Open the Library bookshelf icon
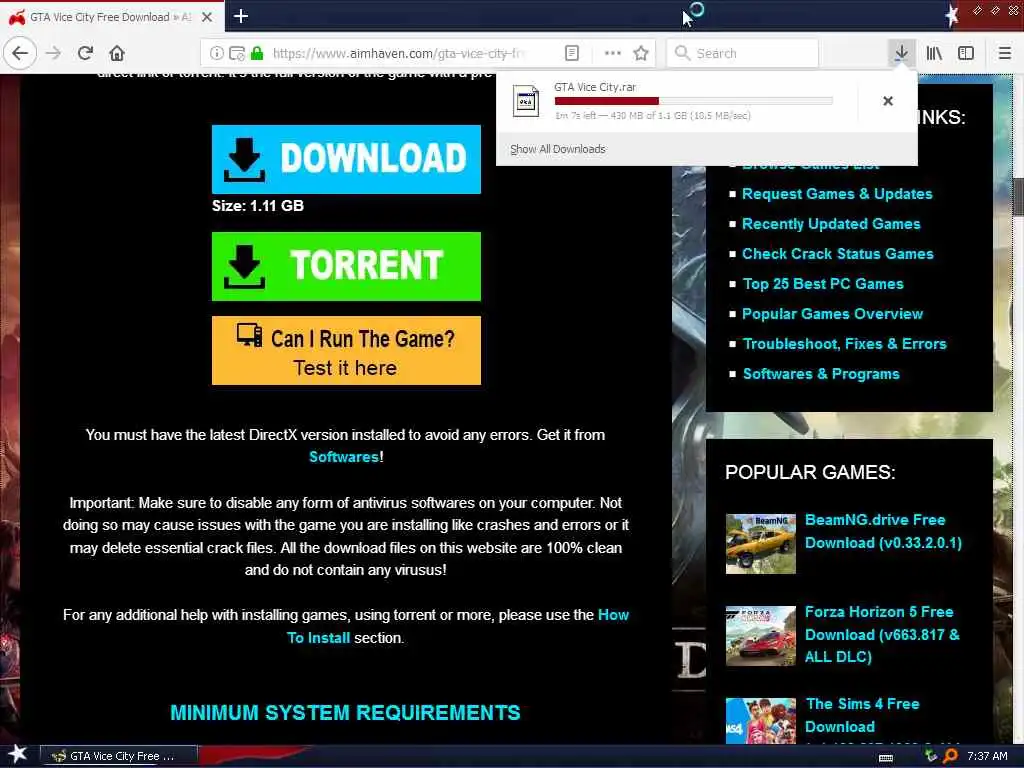Image resolution: width=1024 pixels, height=768 pixels. click(934, 53)
